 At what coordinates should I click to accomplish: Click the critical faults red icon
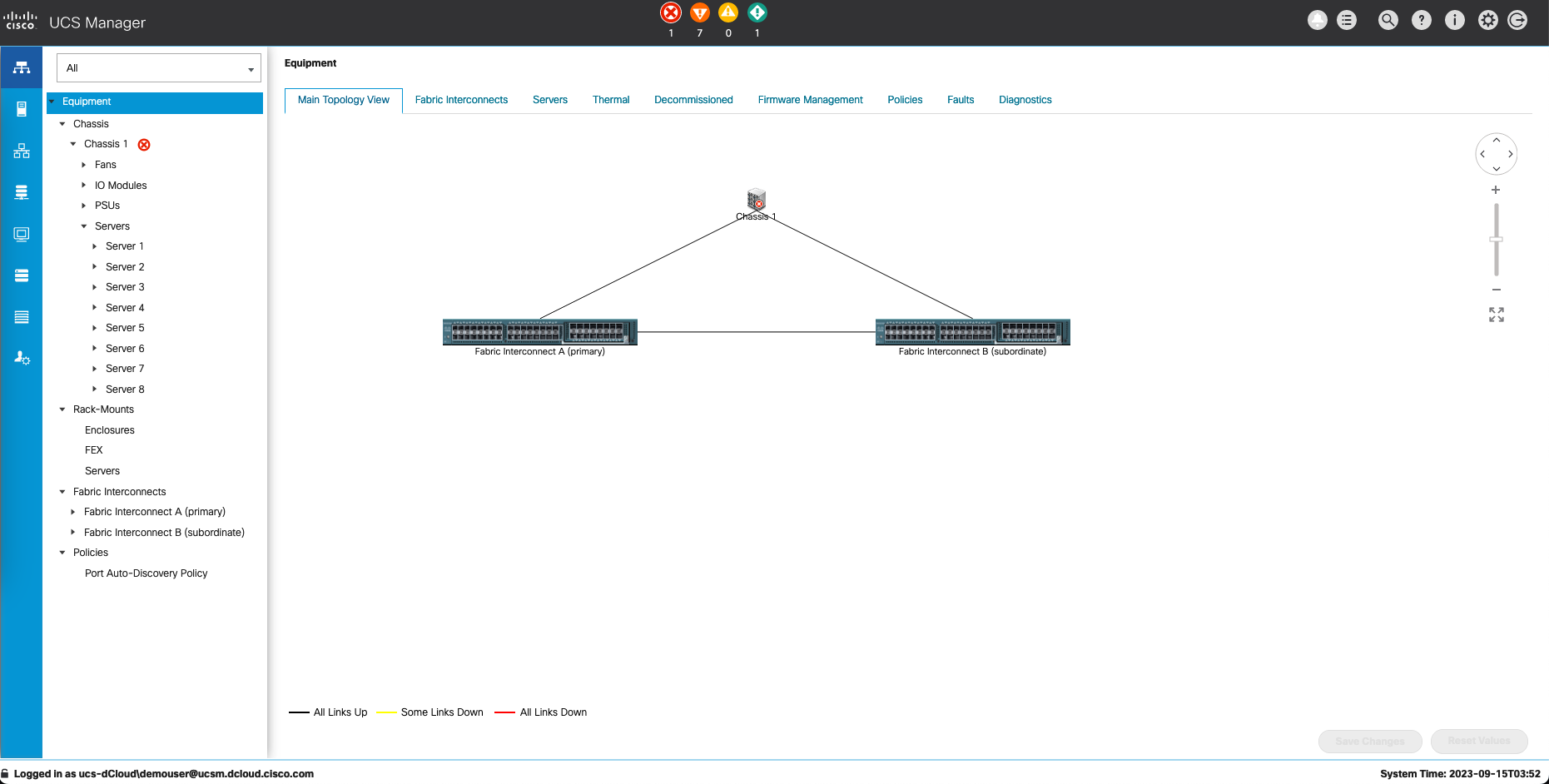[671, 12]
